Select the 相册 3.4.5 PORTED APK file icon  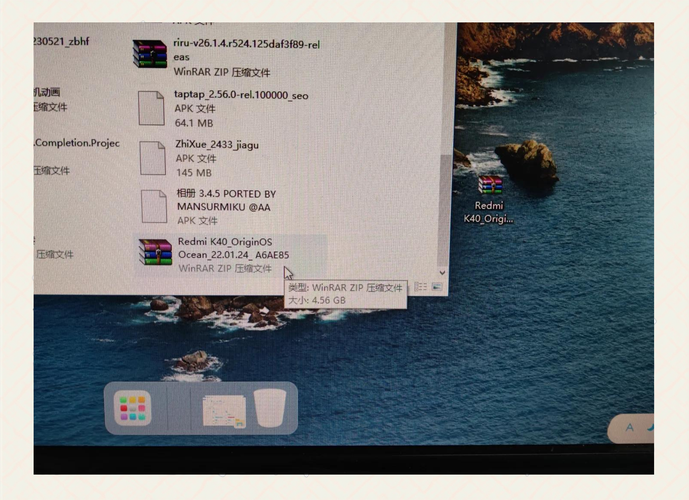153,205
